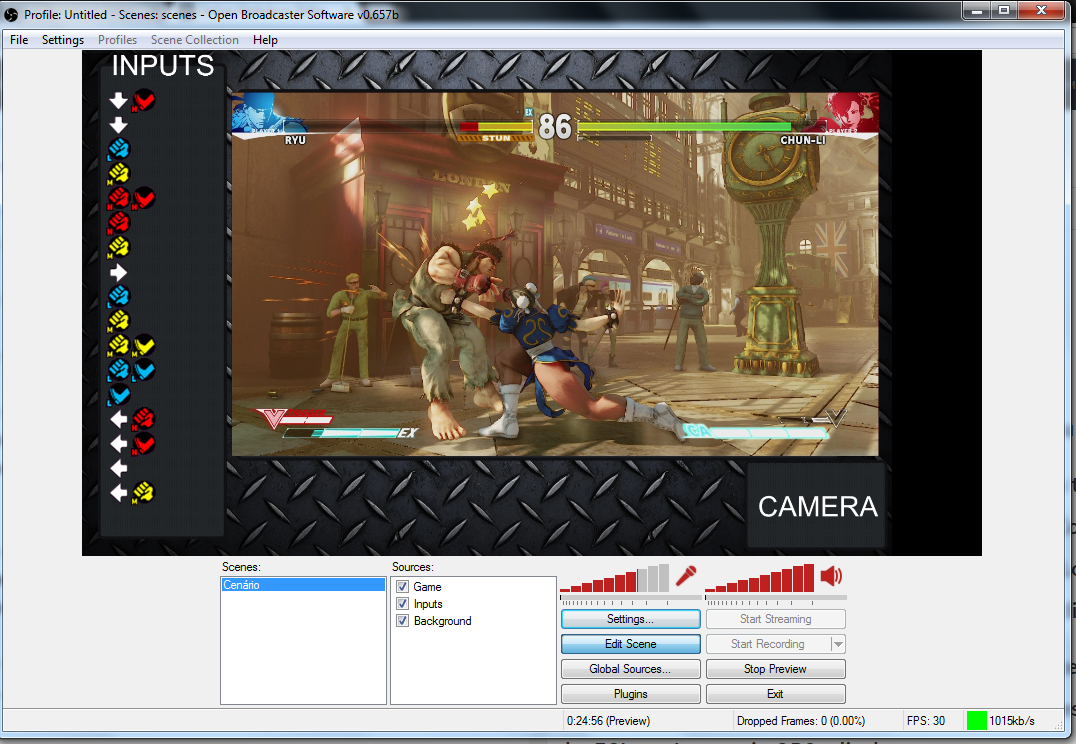Open the File menu
Screen dimensions: 1076x744
pyautogui.click(x=19, y=40)
